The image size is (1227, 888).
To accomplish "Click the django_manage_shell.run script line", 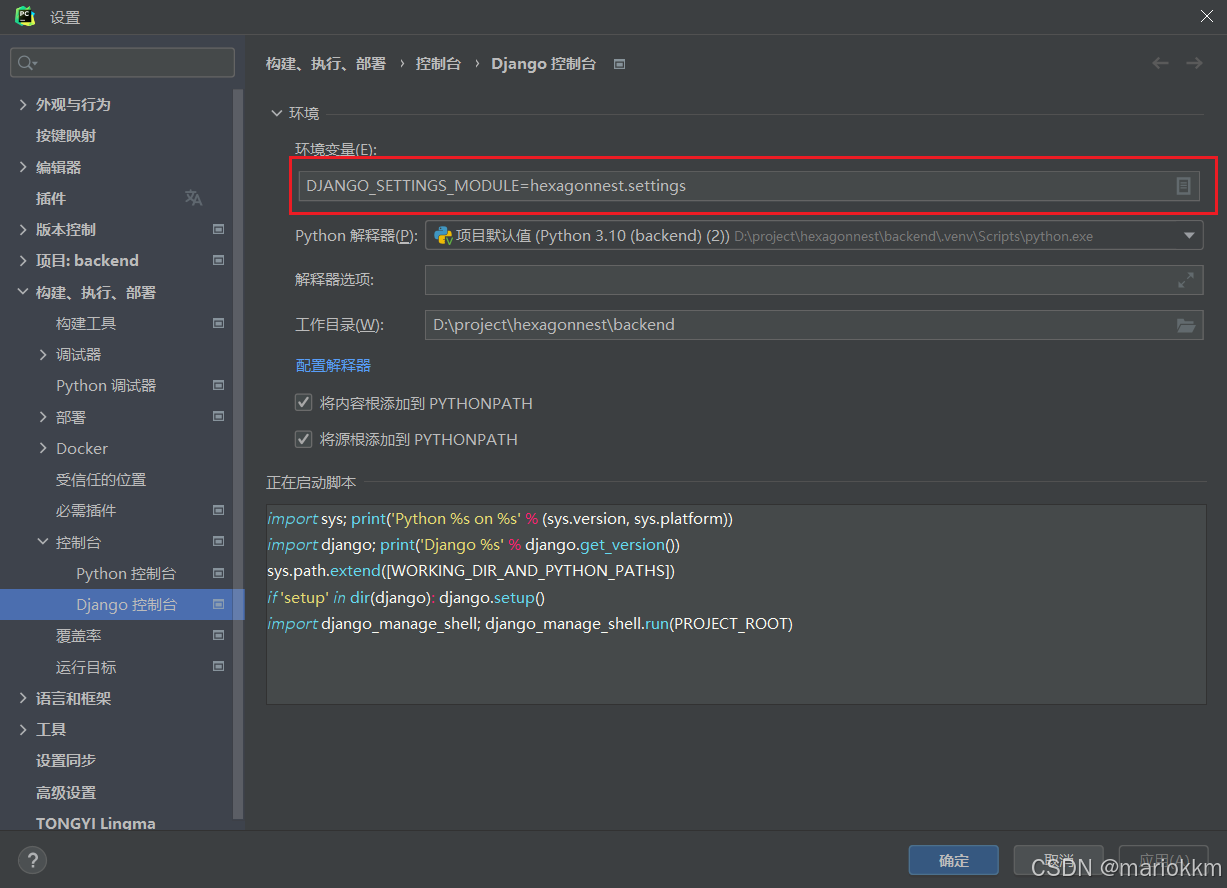I will click(x=530, y=623).
